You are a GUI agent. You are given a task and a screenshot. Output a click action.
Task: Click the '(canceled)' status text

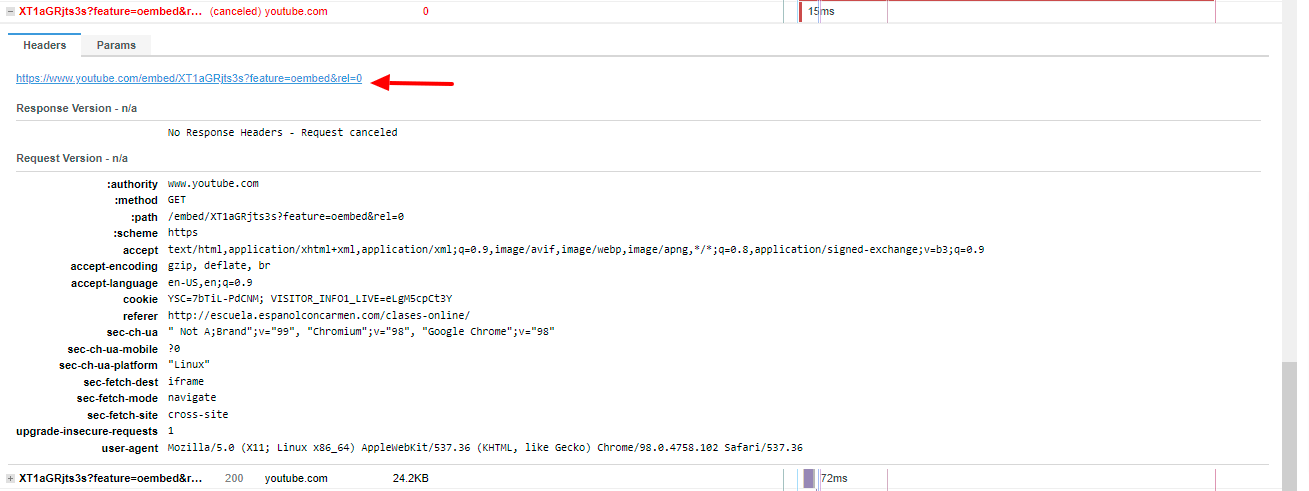(235, 12)
